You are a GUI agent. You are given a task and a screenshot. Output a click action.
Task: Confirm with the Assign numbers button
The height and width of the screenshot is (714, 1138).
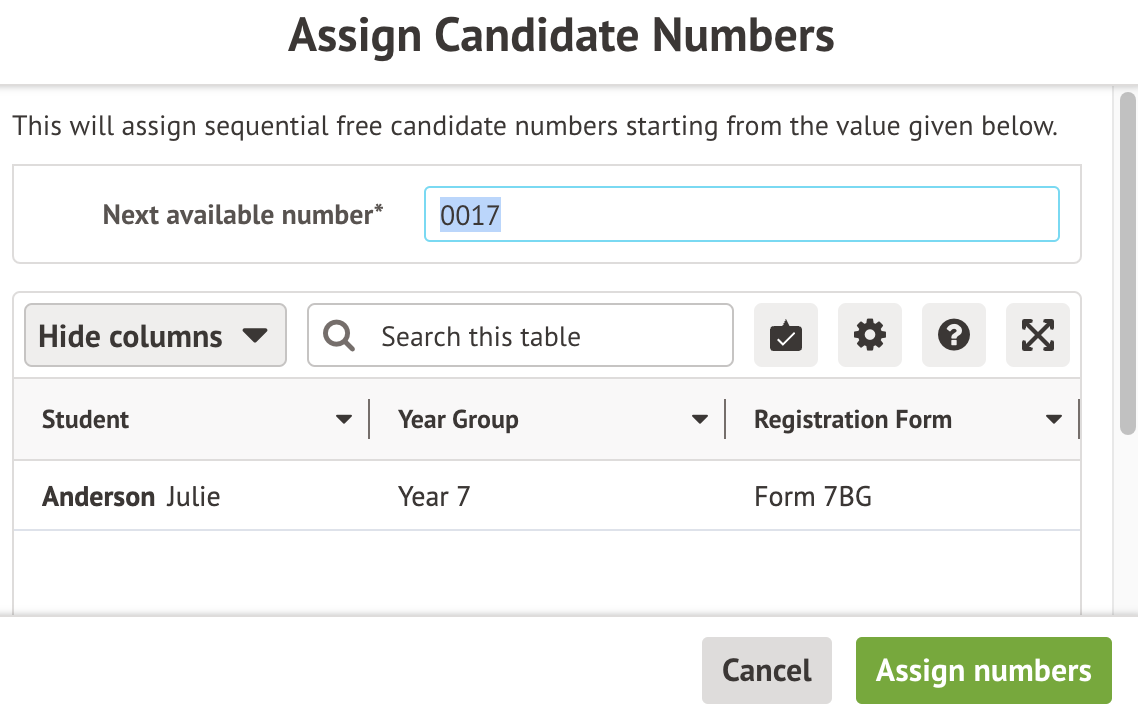pos(983,670)
